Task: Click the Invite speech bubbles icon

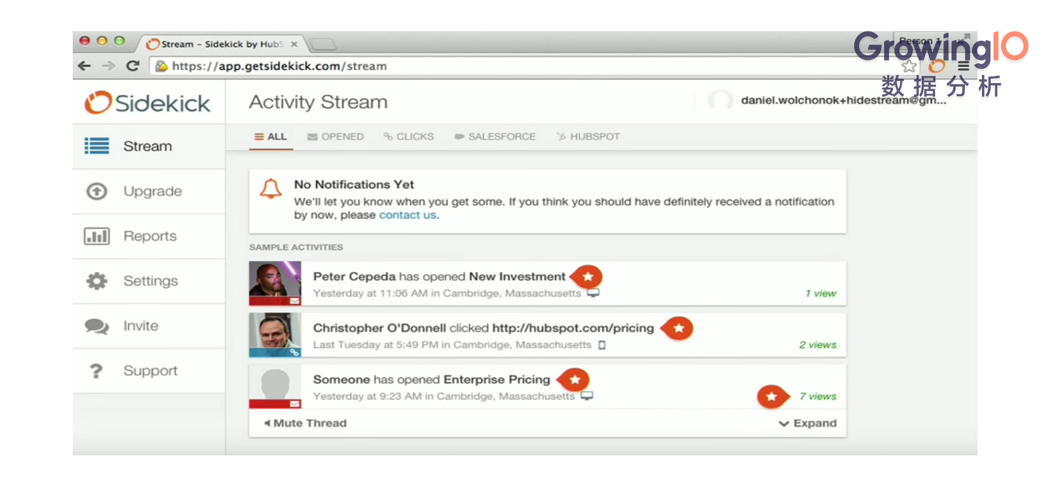Action: (x=96, y=326)
